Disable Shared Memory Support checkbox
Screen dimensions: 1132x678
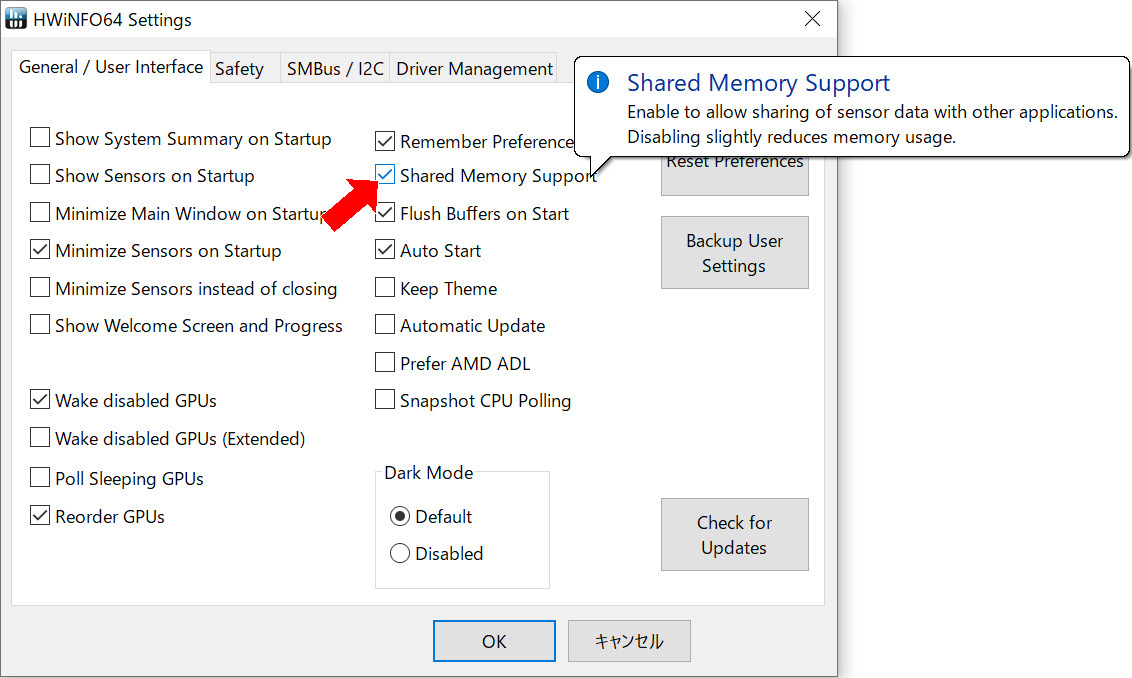385,175
